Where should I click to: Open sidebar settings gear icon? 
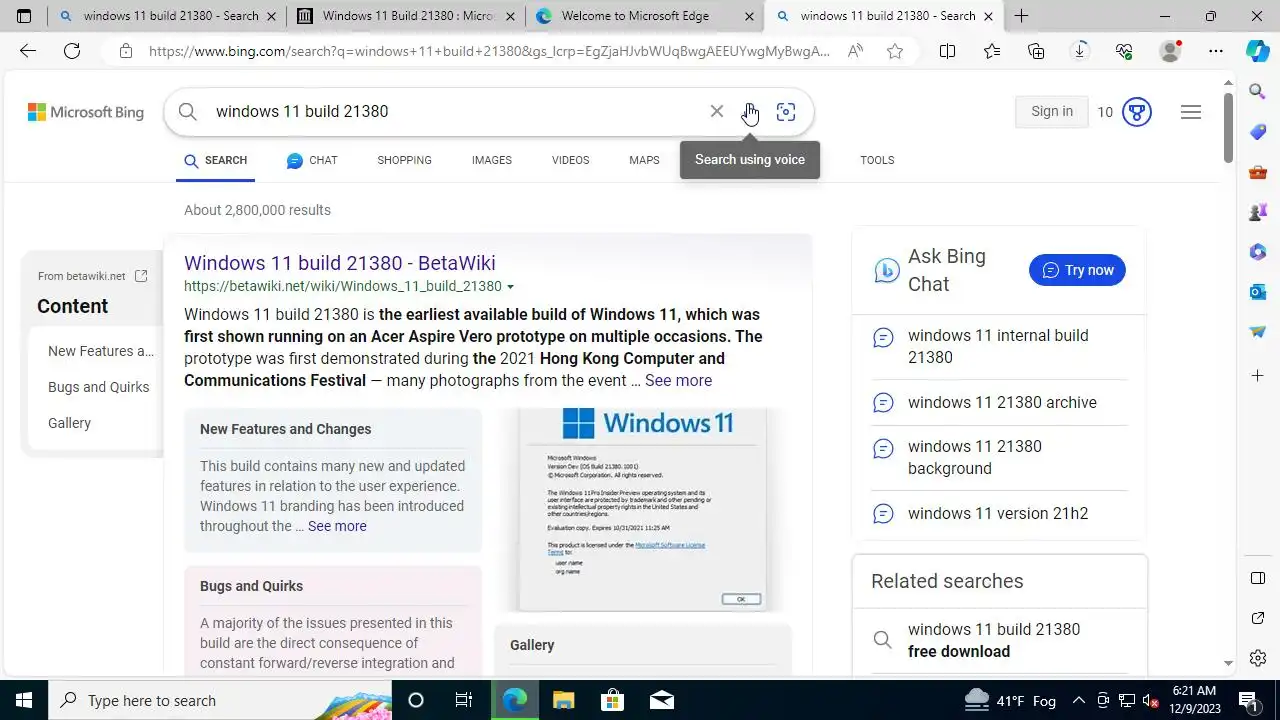point(1258,658)
